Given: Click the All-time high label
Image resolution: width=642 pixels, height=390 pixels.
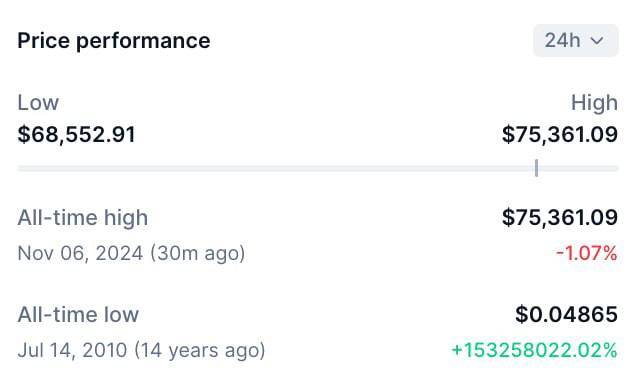Looking at the screenshot, I should tap(83, 218).
